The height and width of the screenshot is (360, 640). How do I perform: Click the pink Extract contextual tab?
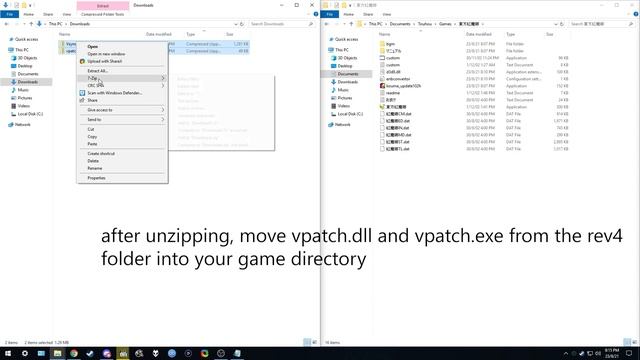[103, 6]
